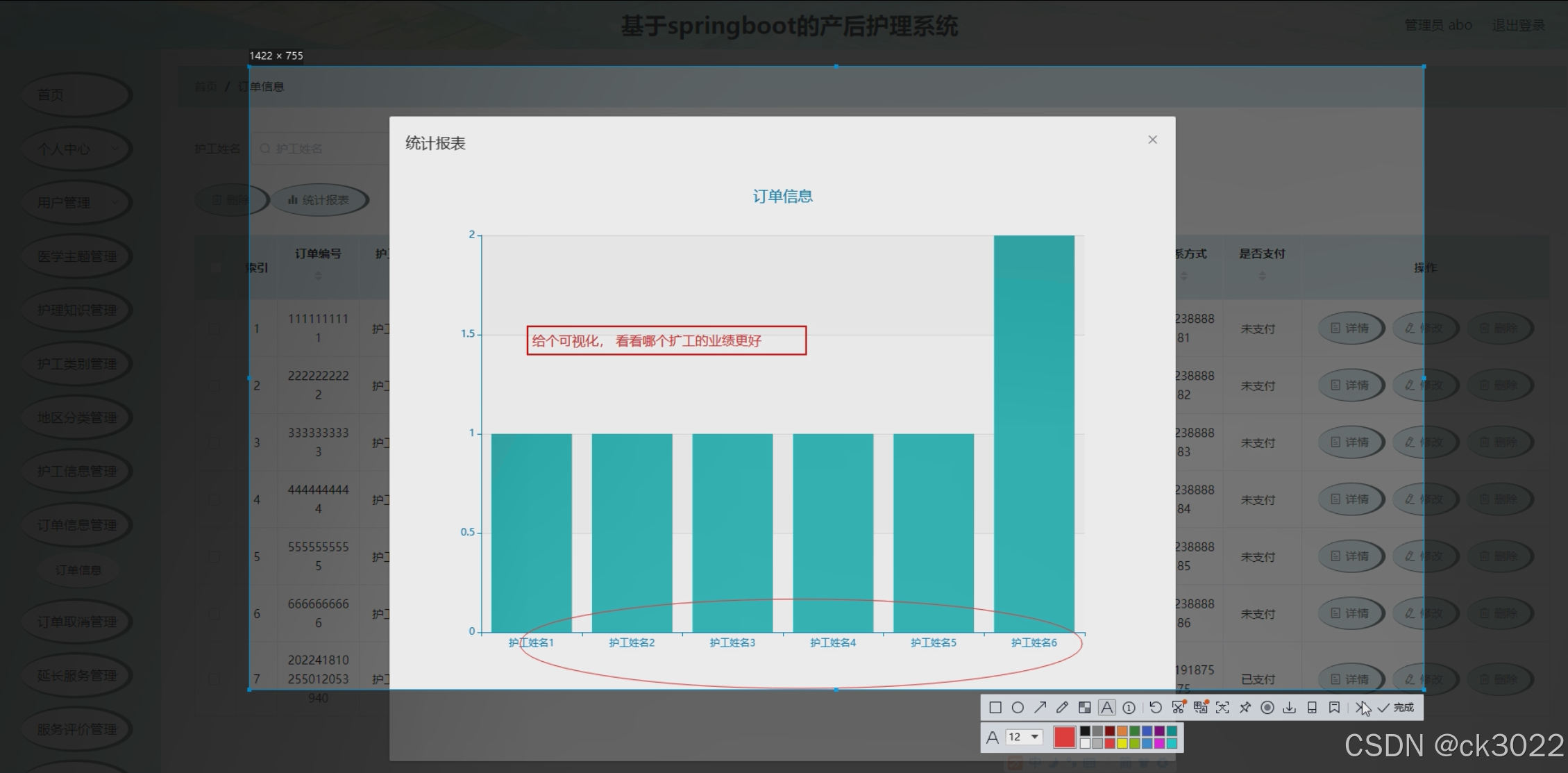Viewport: 1568px width, 773px height.
Task: Select the ellipse annotation tool
Action: [1018, 707]
